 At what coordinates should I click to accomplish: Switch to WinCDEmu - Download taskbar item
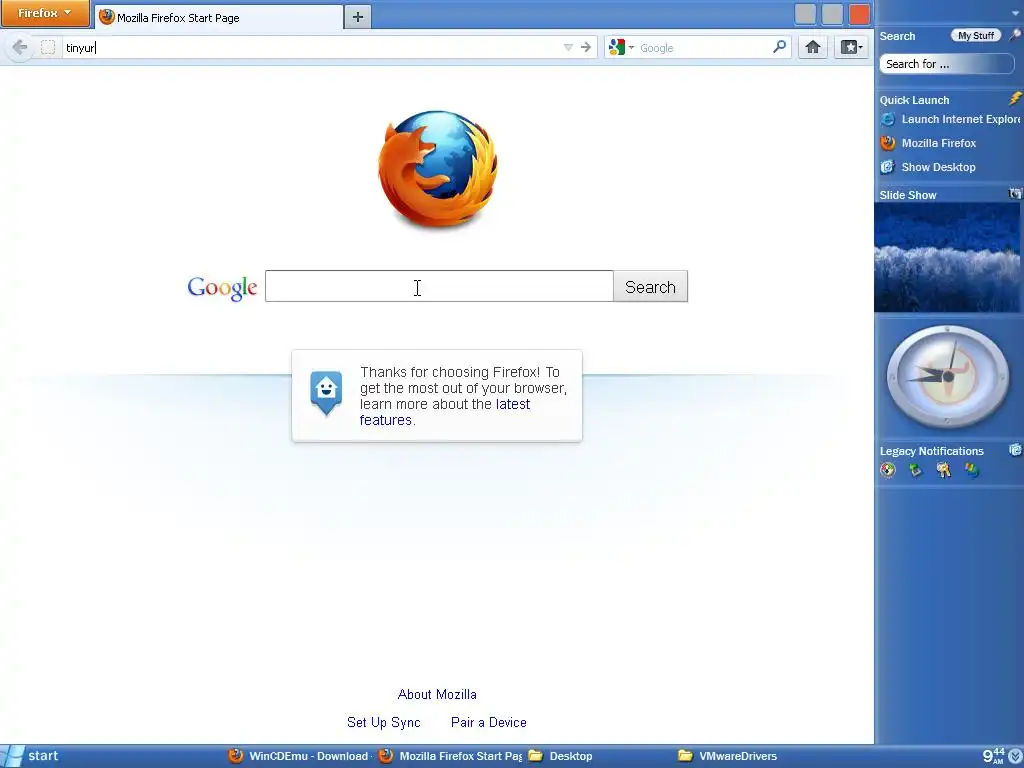[298, 756]
